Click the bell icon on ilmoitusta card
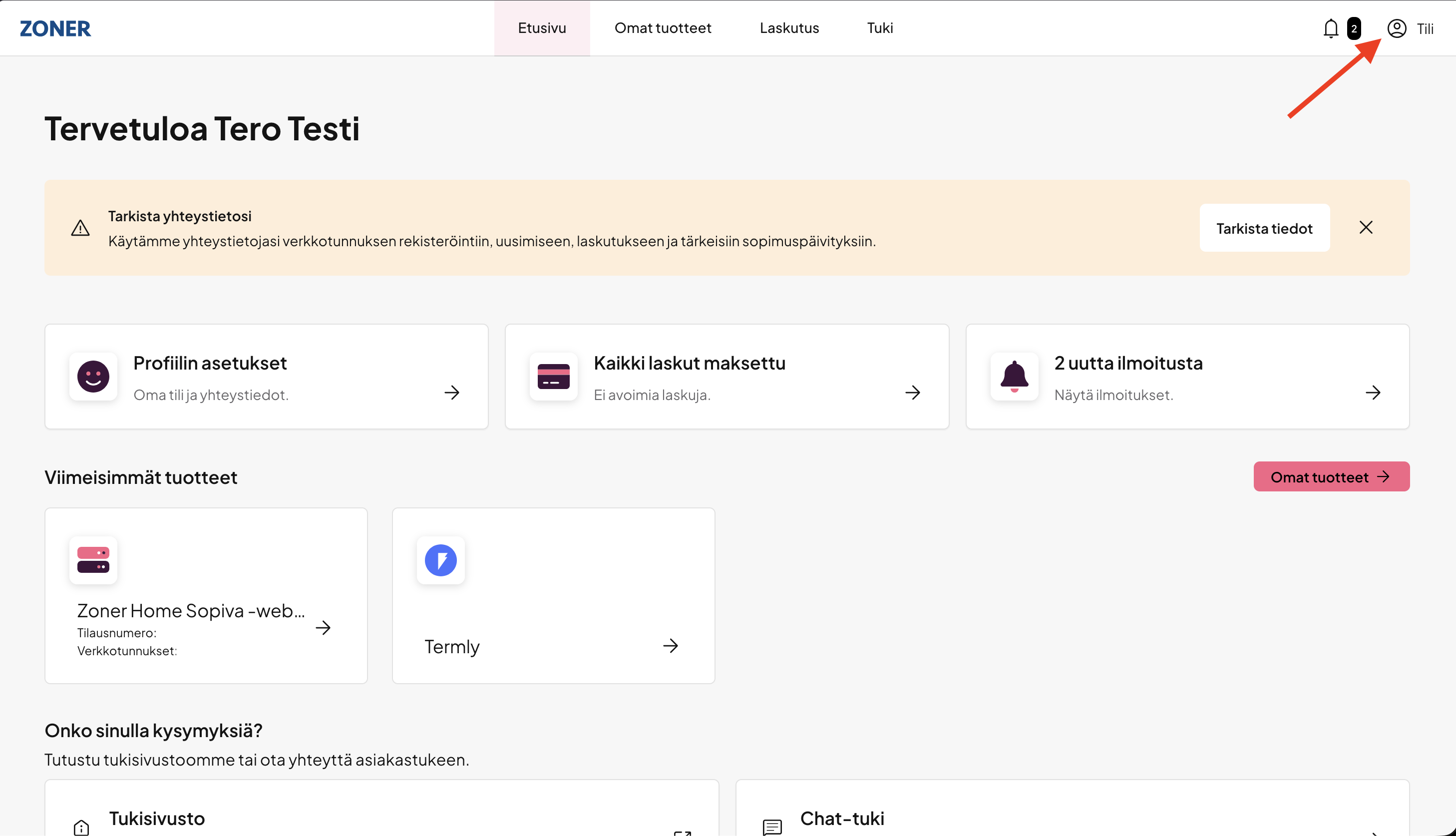Viewport: 1456px width, 836px height. click(1014, 376)
